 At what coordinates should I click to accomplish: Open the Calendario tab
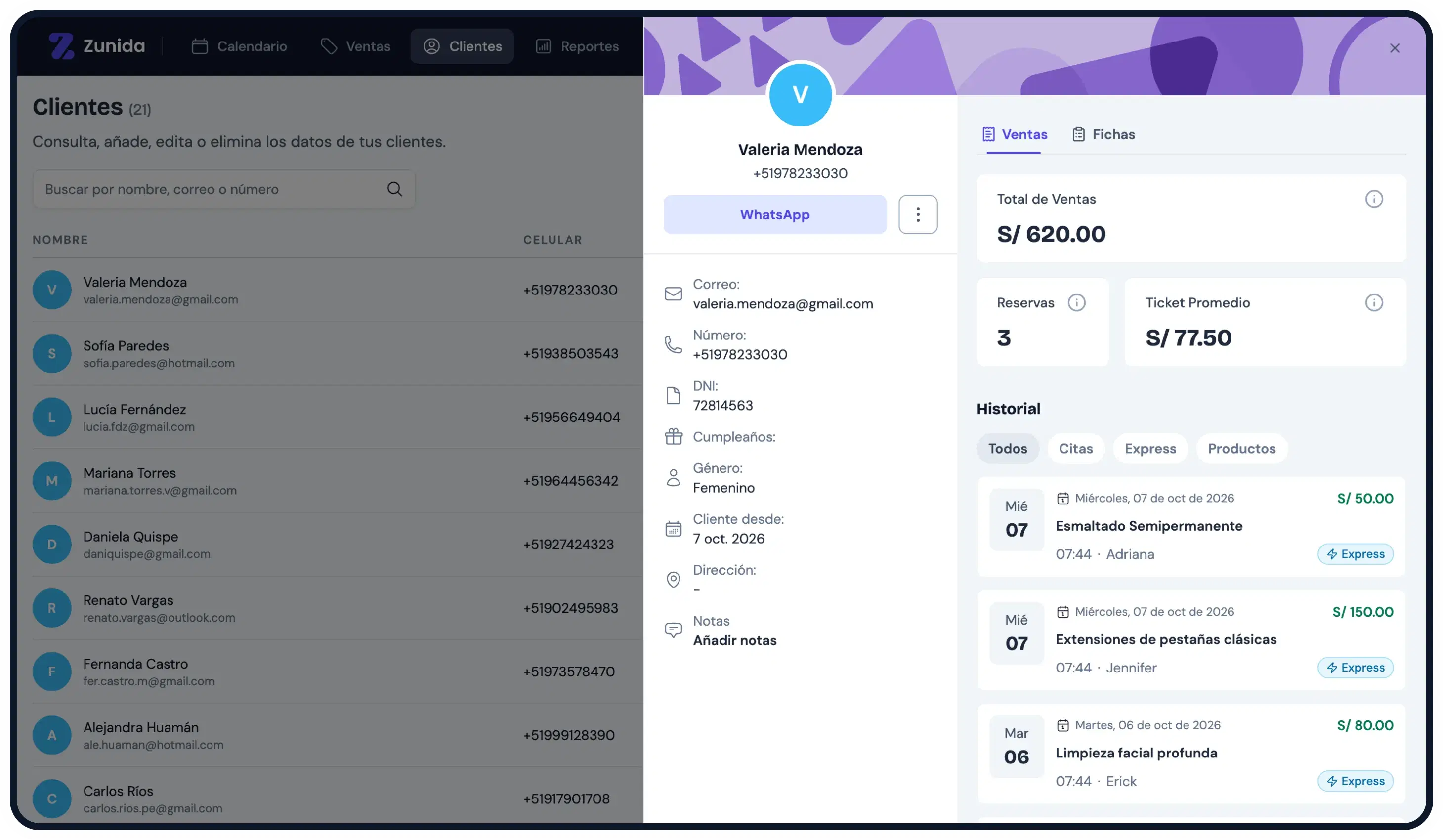click(x=239, y=46)
